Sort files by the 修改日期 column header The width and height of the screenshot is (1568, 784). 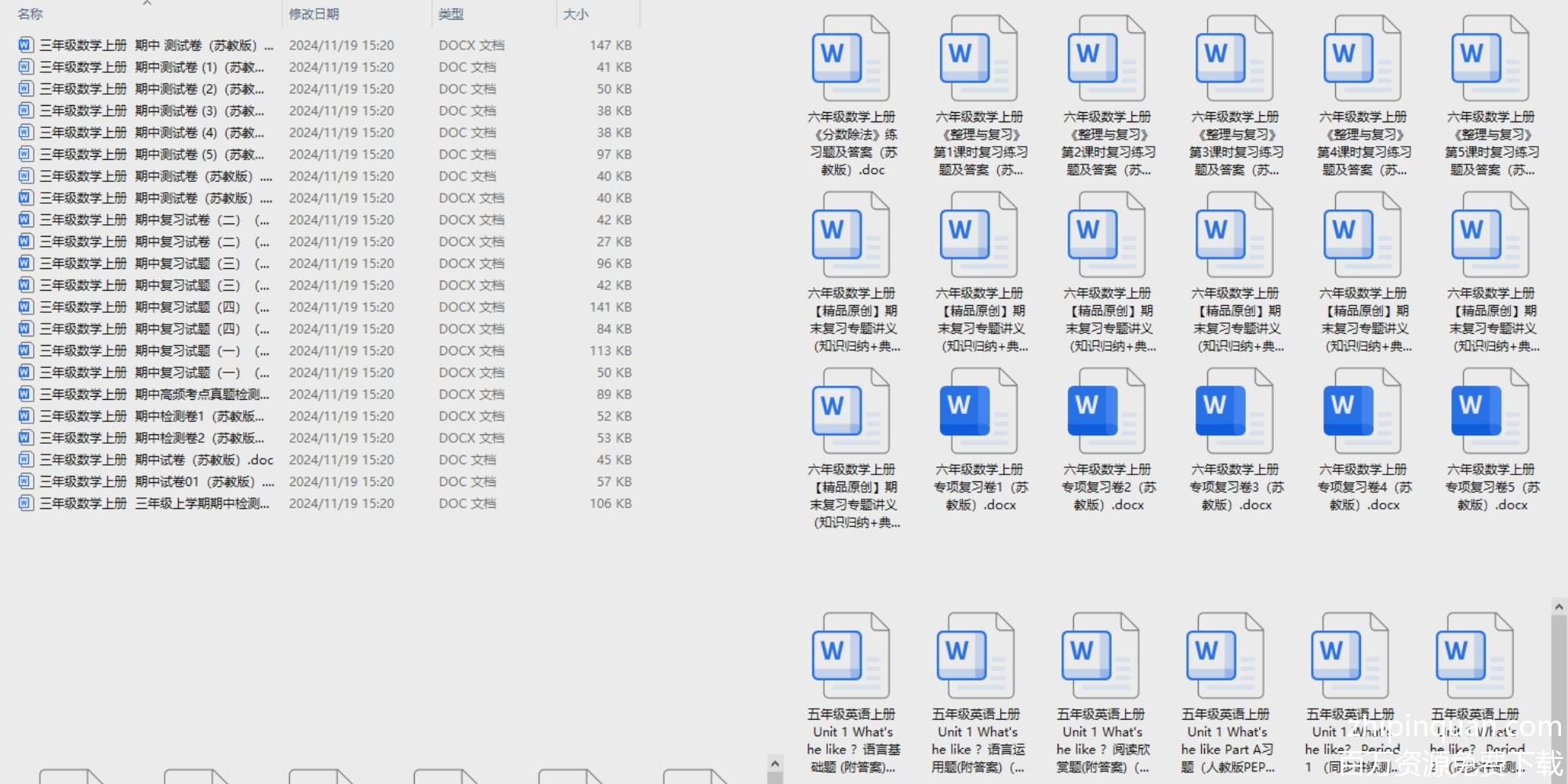[x=314, y=14]
